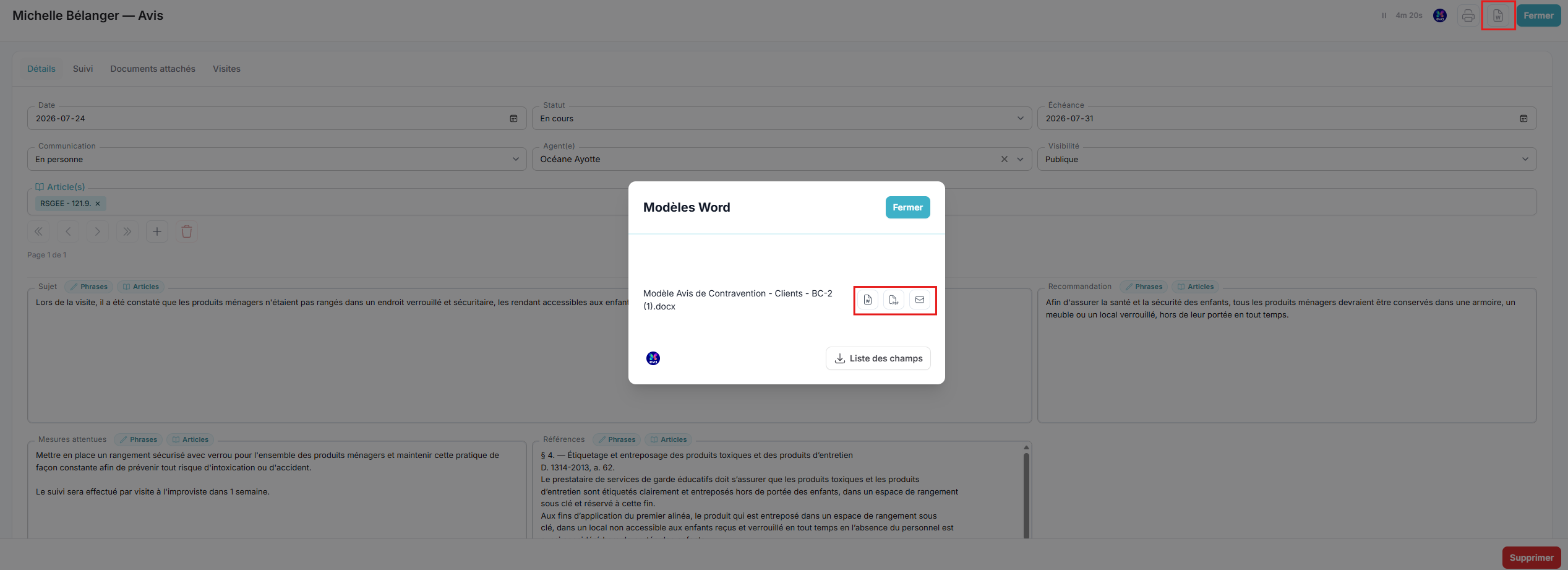Open the Date calendar picker

tap(513, 118)
